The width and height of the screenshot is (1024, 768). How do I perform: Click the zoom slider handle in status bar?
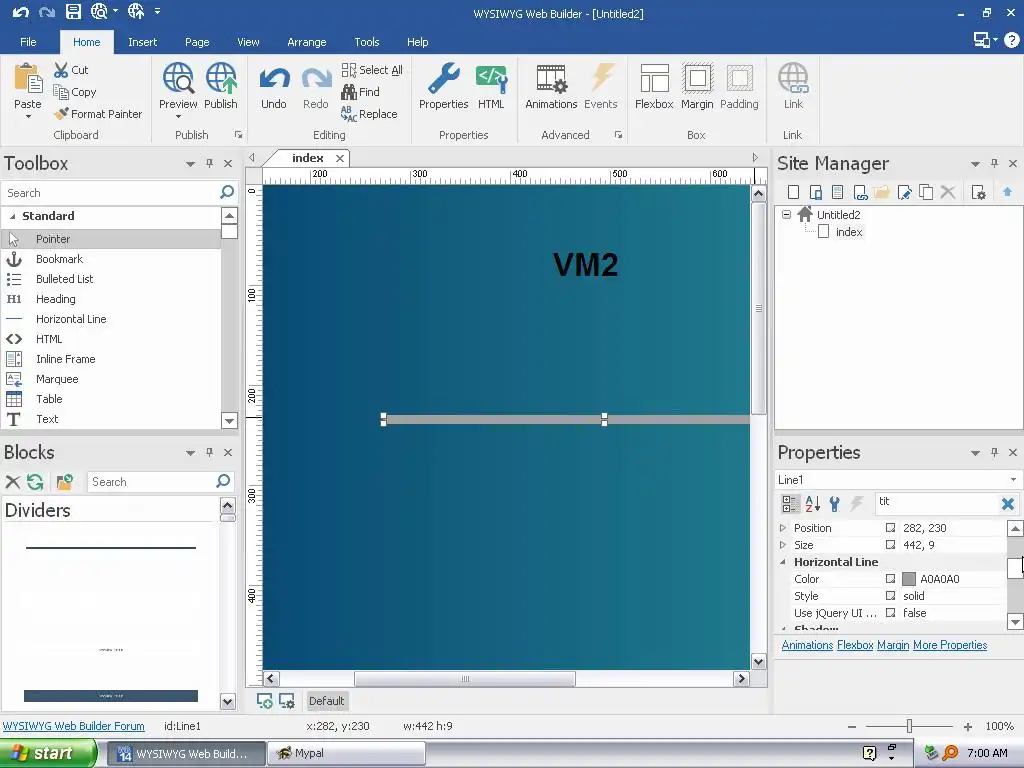[x=909, y=726]
